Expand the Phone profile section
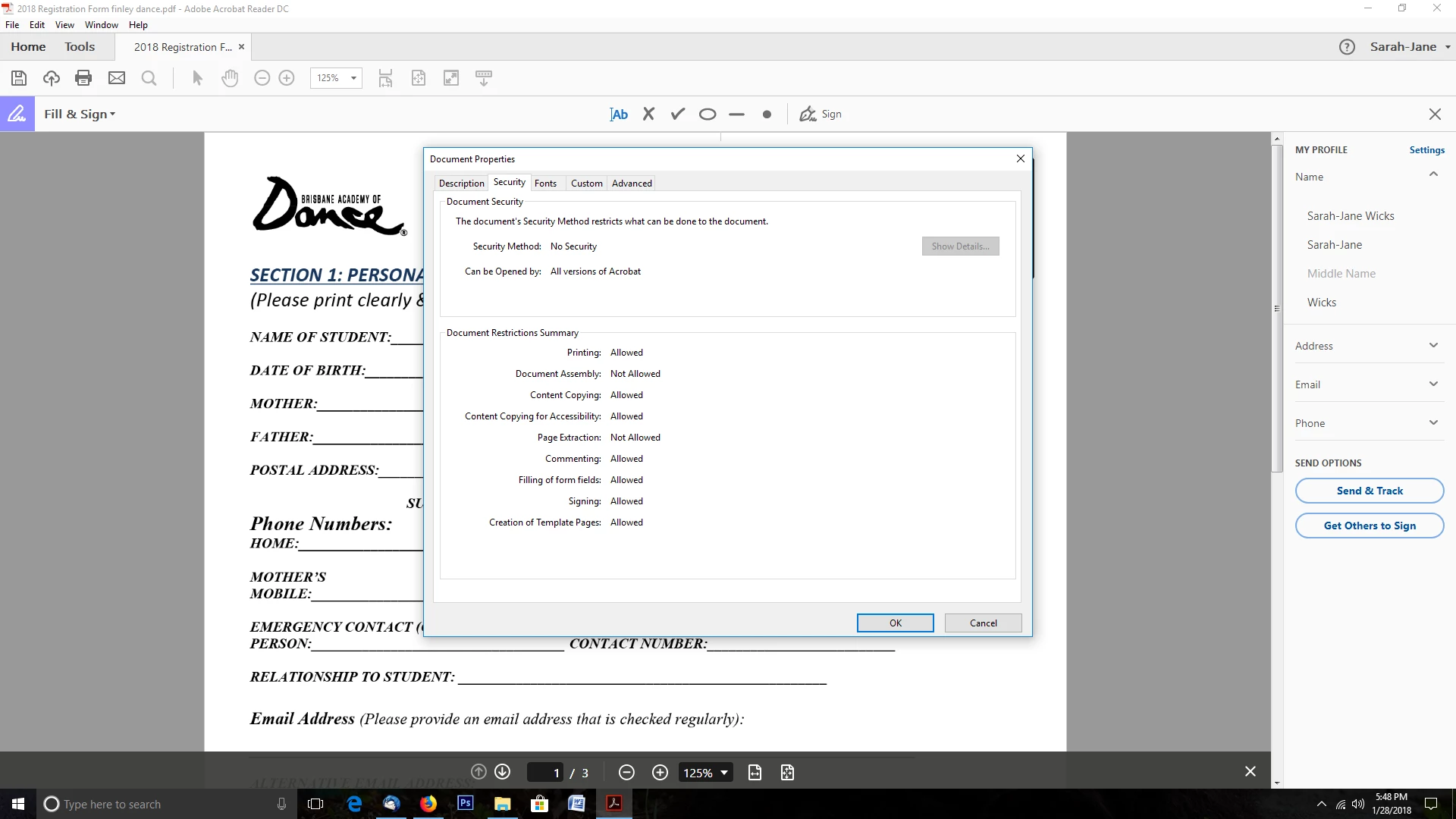Screen dimensions: 1456x819 tap(1433, 423)
